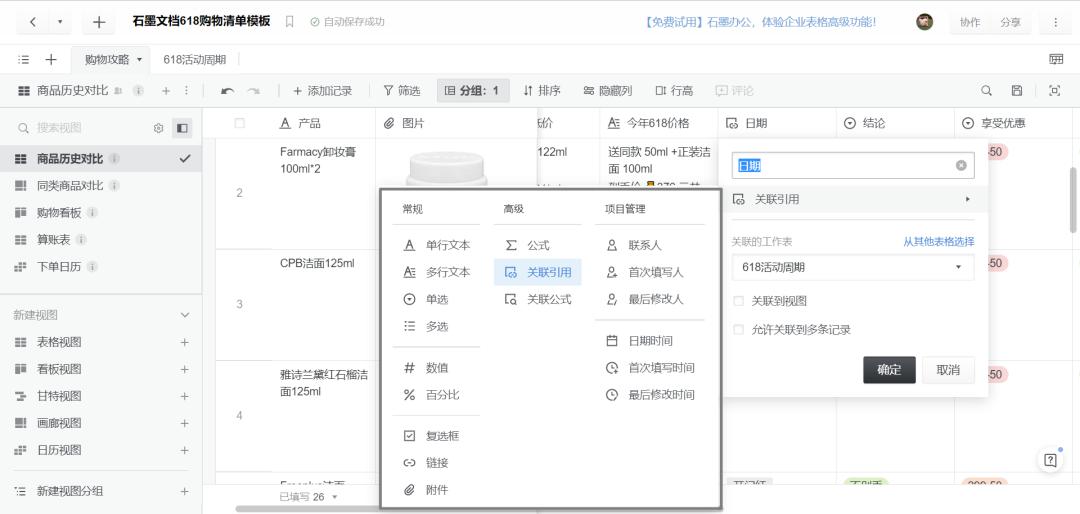
Task: Click the 确定 confirm button
Action: click(889, 370)
